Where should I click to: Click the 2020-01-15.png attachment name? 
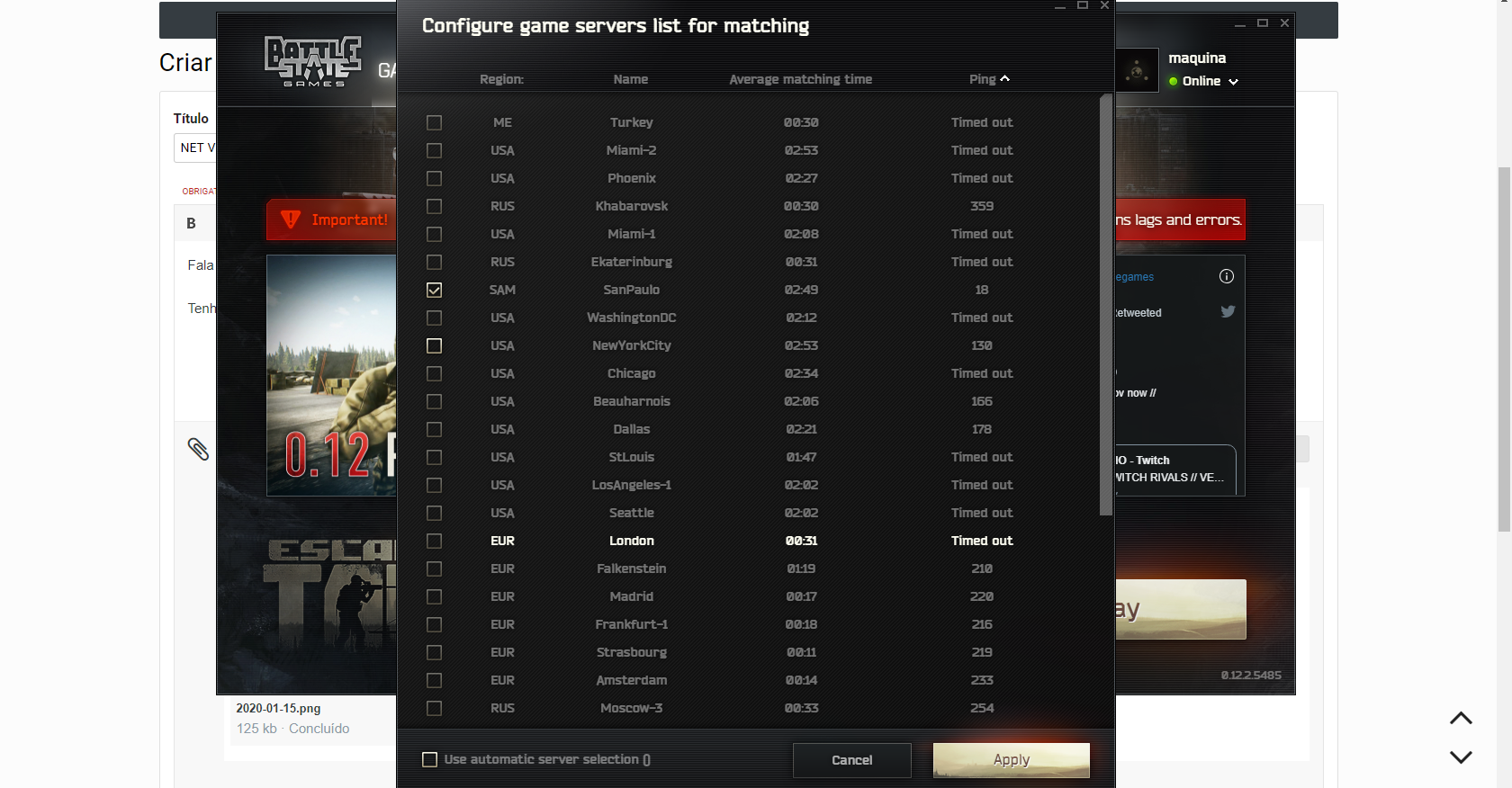click(x=278, y=708)
